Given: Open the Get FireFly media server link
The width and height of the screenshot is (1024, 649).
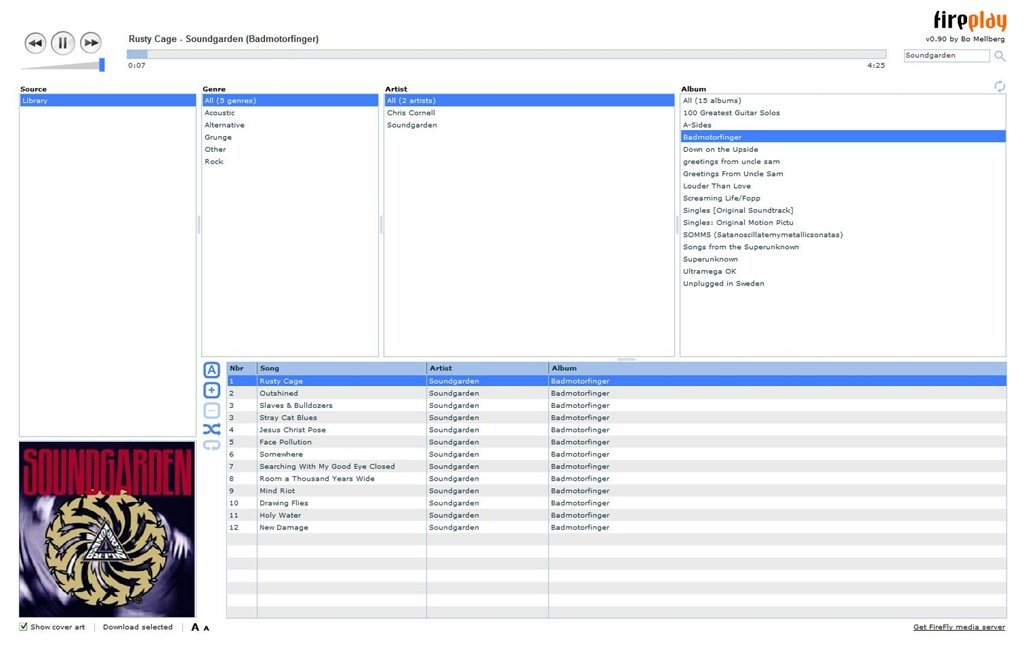Looking at the screenshot, I should click(x=959, y=627).
